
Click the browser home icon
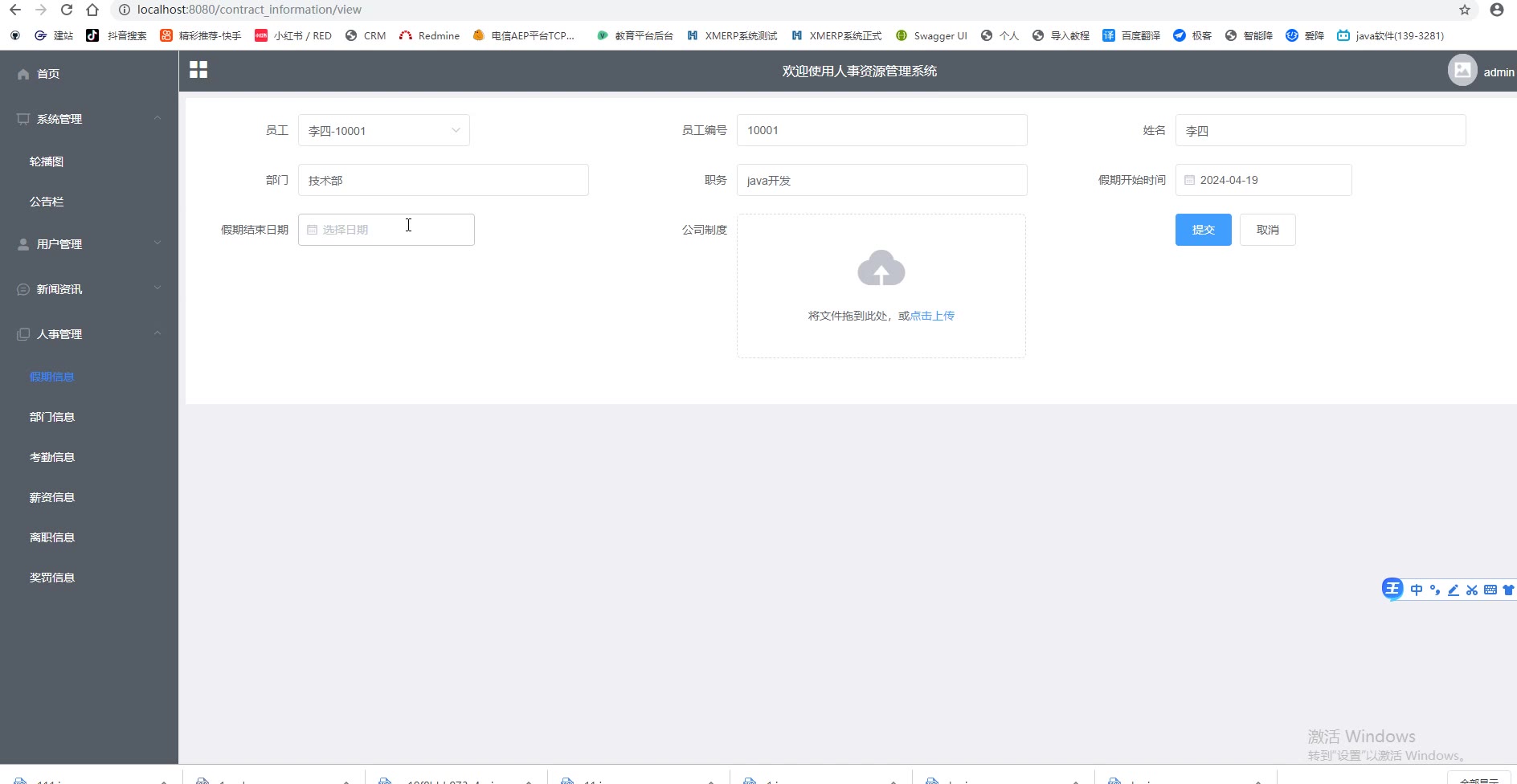coord(92,10)
